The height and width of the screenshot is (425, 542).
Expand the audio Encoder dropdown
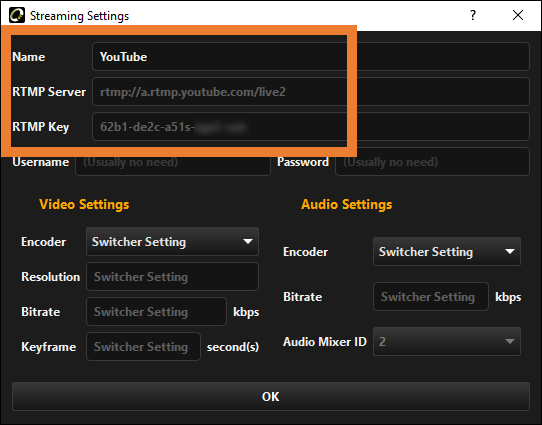[x=447, y=252]
